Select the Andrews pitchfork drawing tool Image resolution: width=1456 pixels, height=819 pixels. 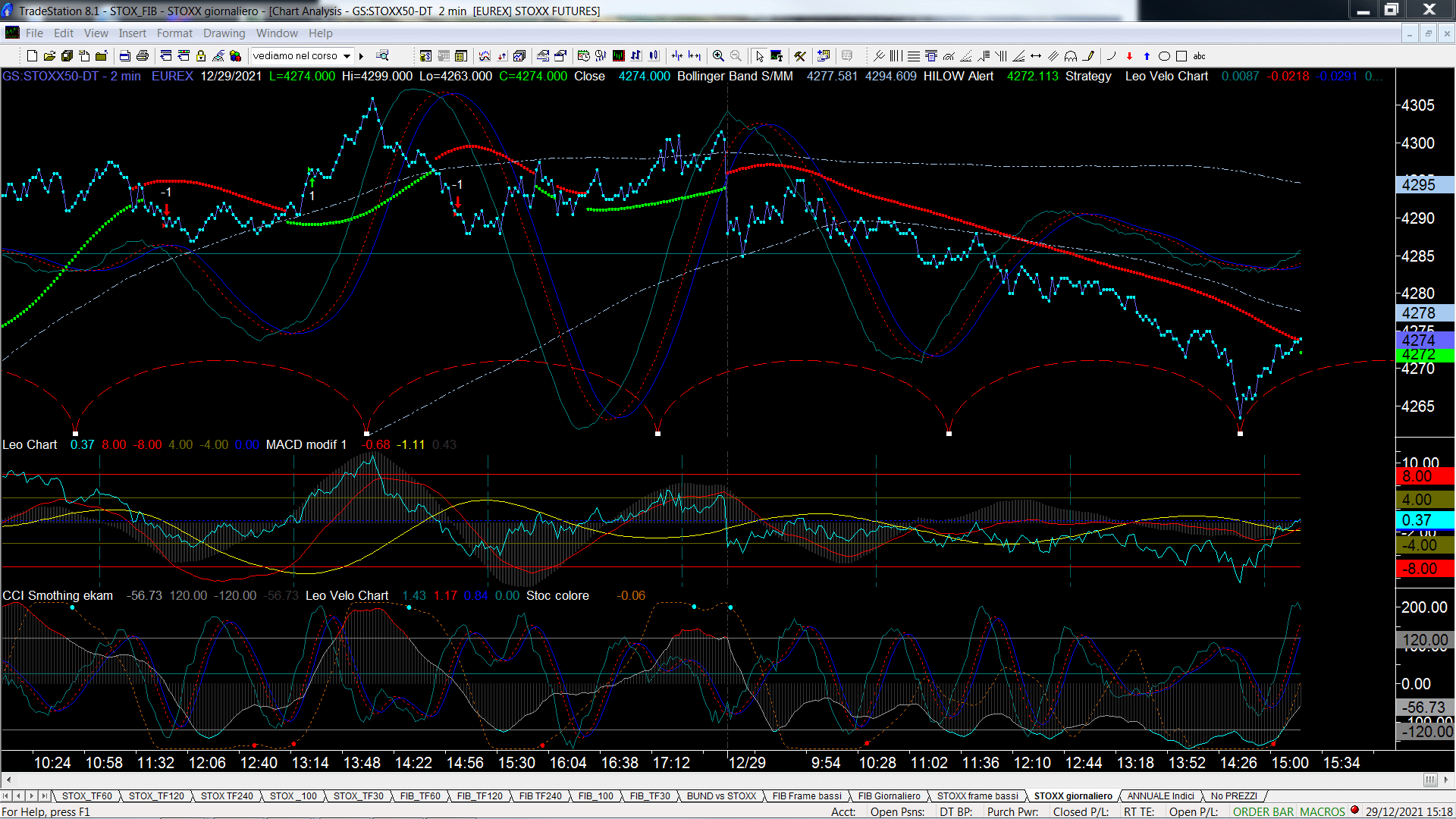pyautogui.click(x=879, y=56)
